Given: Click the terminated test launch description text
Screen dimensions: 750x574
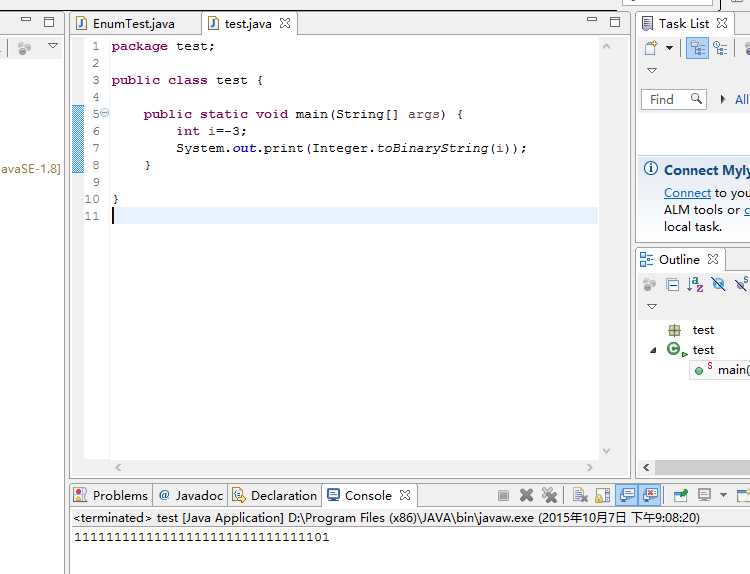Looking at the screenshot, I should tap(387, 518).
